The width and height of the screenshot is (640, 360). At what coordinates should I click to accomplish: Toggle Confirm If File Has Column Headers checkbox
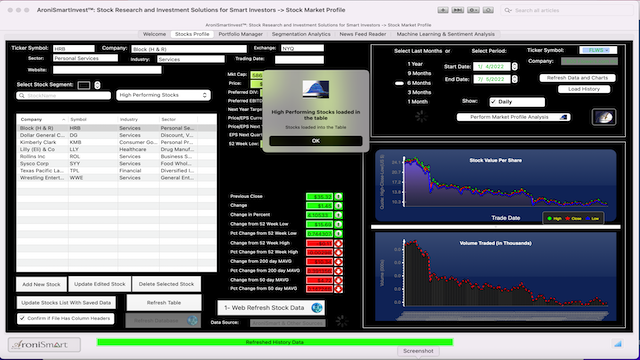[22, 318]
